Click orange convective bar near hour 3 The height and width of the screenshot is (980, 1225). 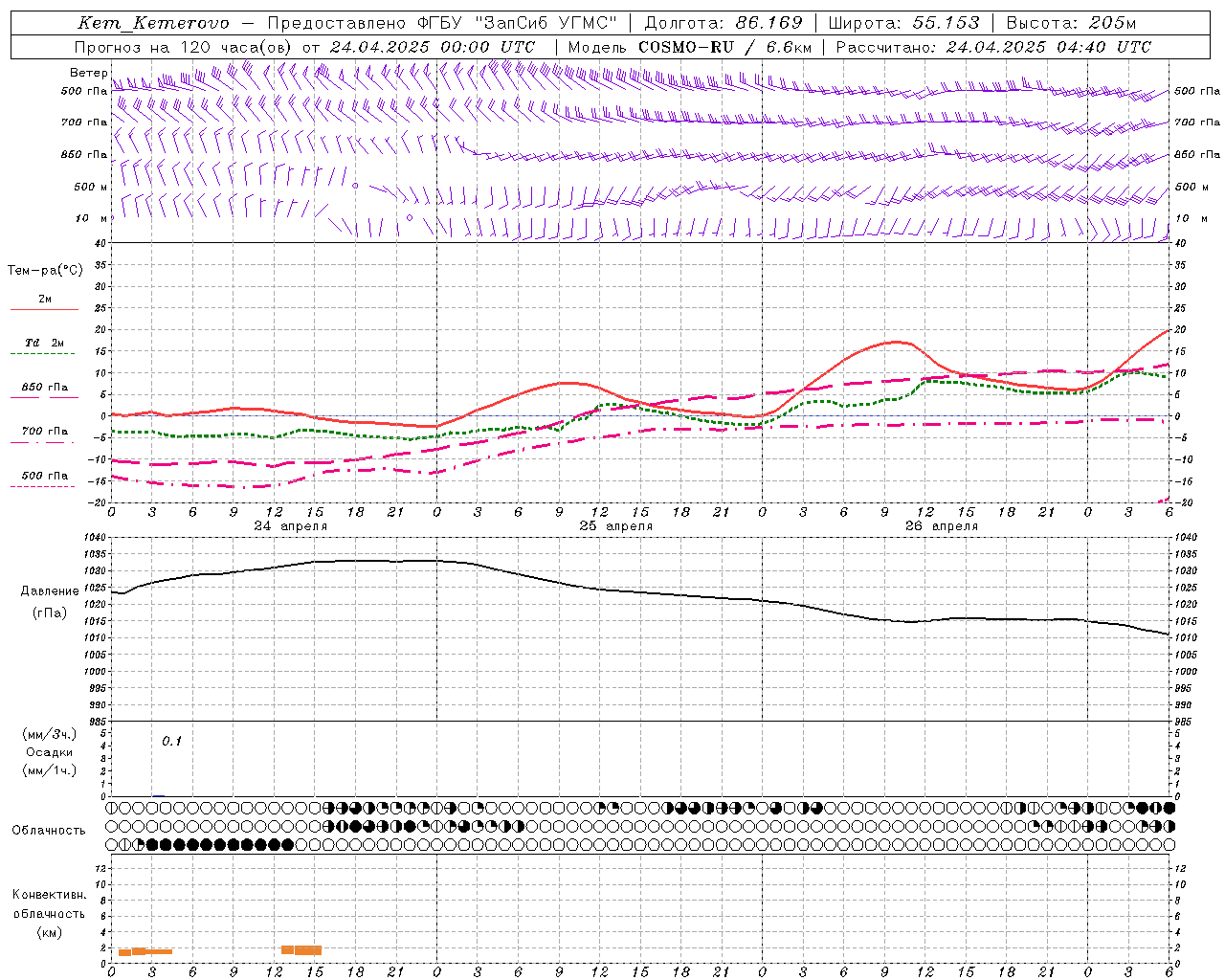click(145, 951)
